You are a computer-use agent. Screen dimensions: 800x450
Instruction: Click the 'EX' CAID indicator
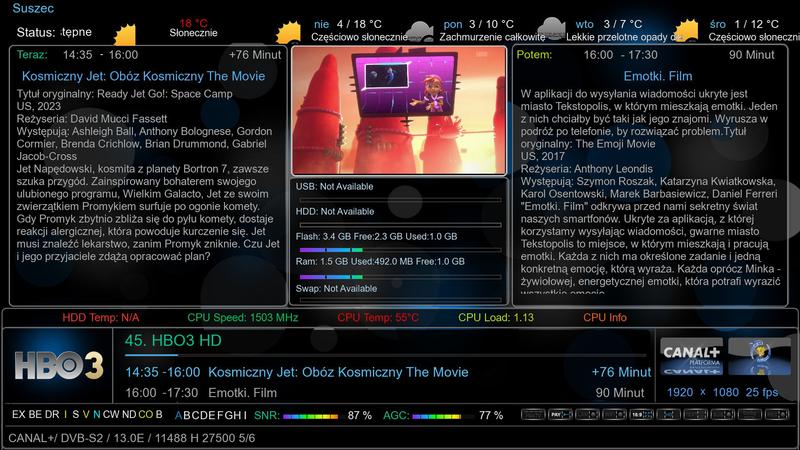[18, 414]
